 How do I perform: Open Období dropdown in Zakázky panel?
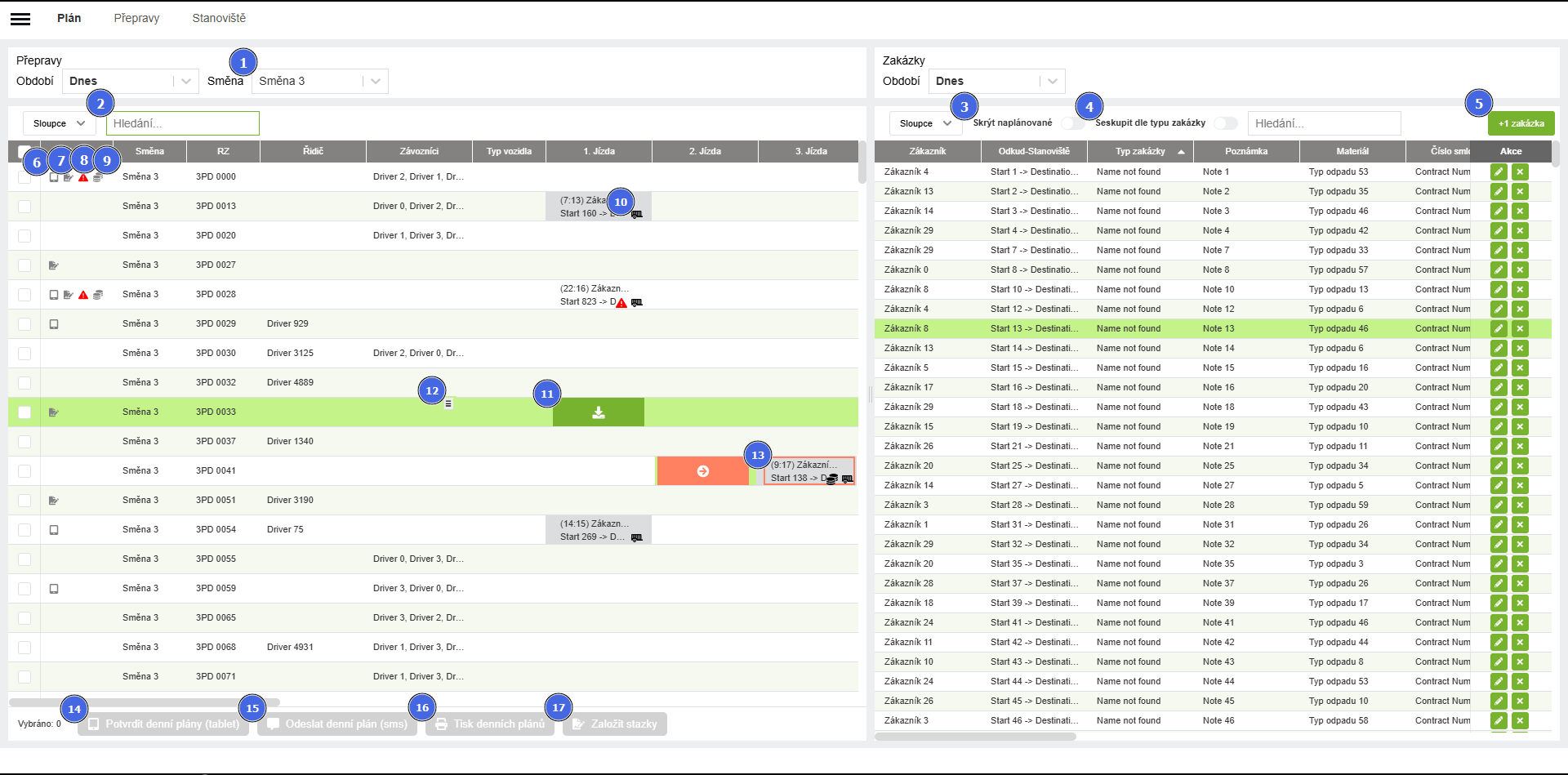click(996, 81)
